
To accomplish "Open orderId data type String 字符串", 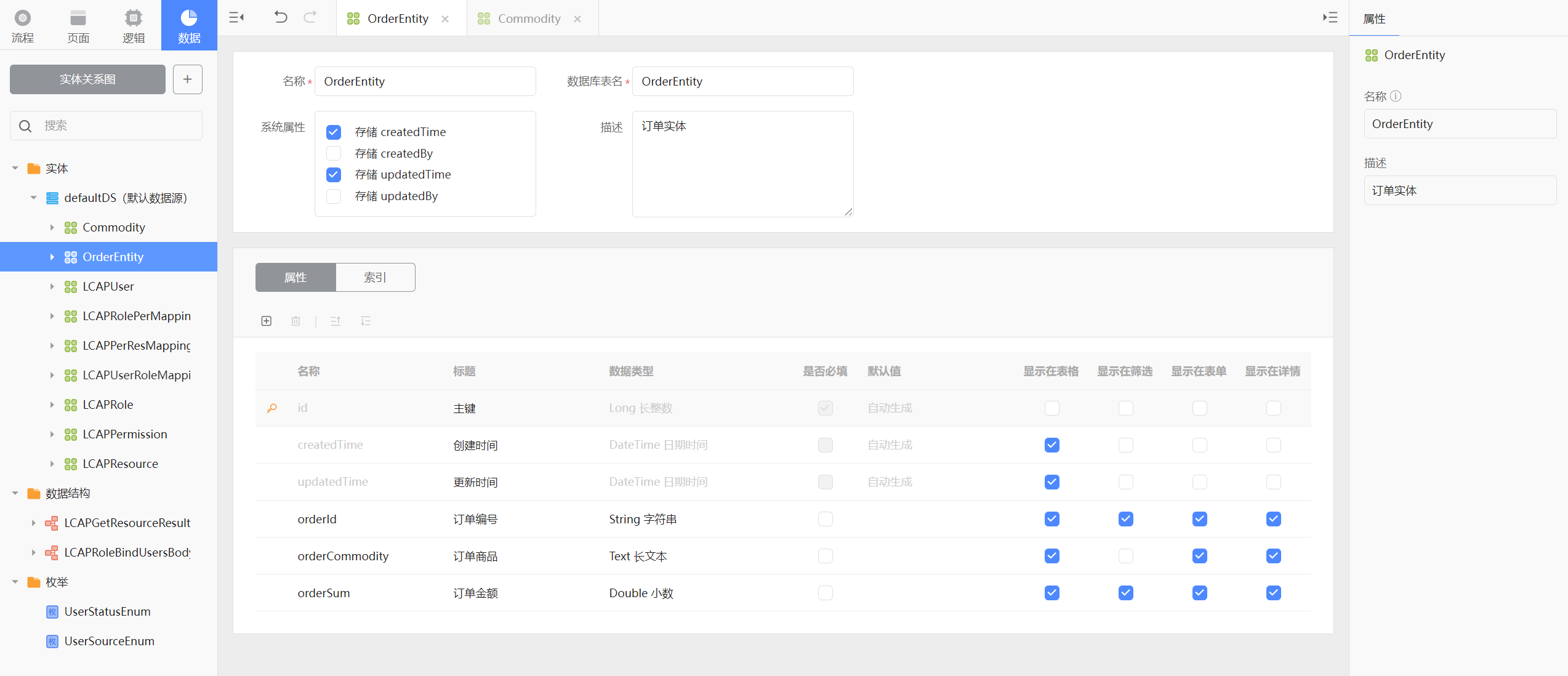I will (x=643, y=520).
